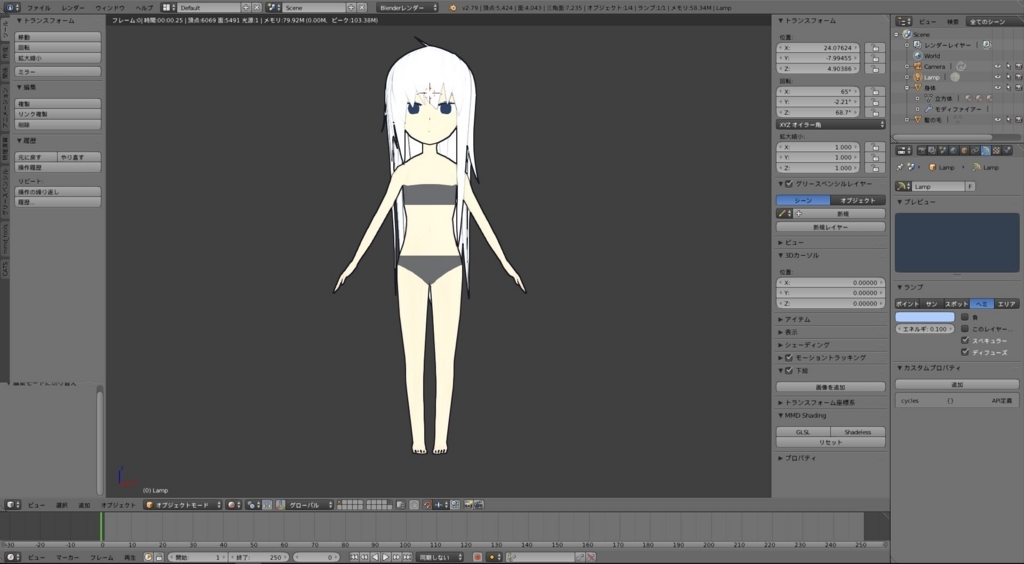The image size is (1024, 564).
Task: Open the XYZ オイラー角 rotation mode dropdown
Action: coord(831,124)
